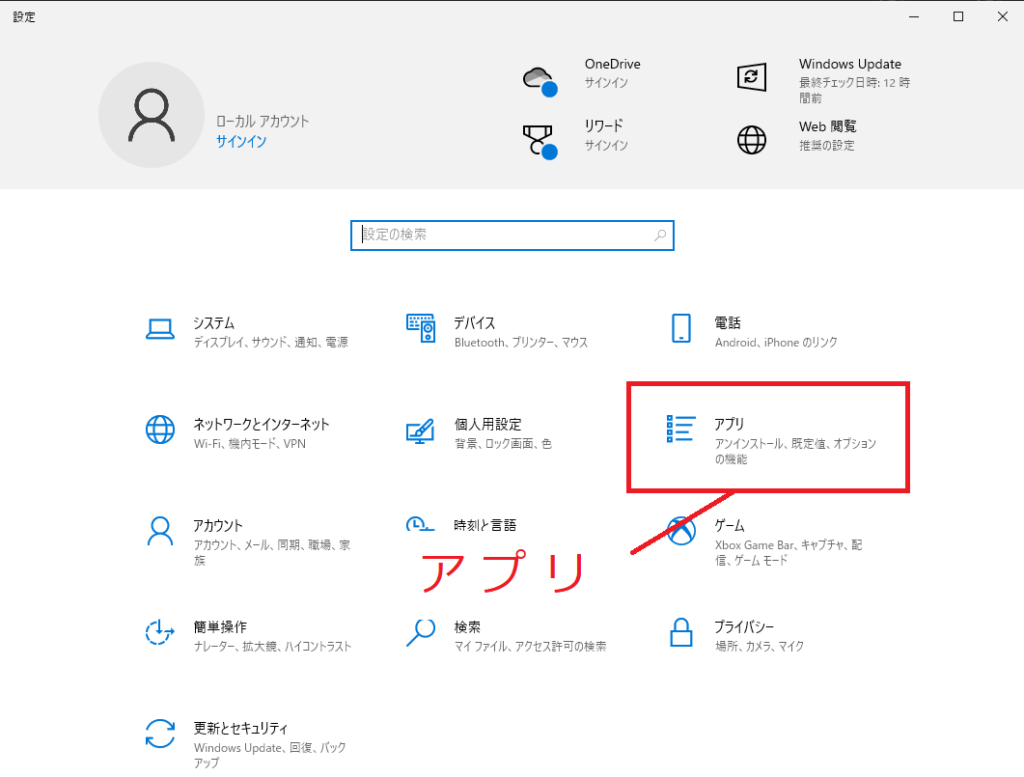The width and height of the screenshot is (1024, 777).
Task: Click the アプリ list icon
Action: coord(681,428)
